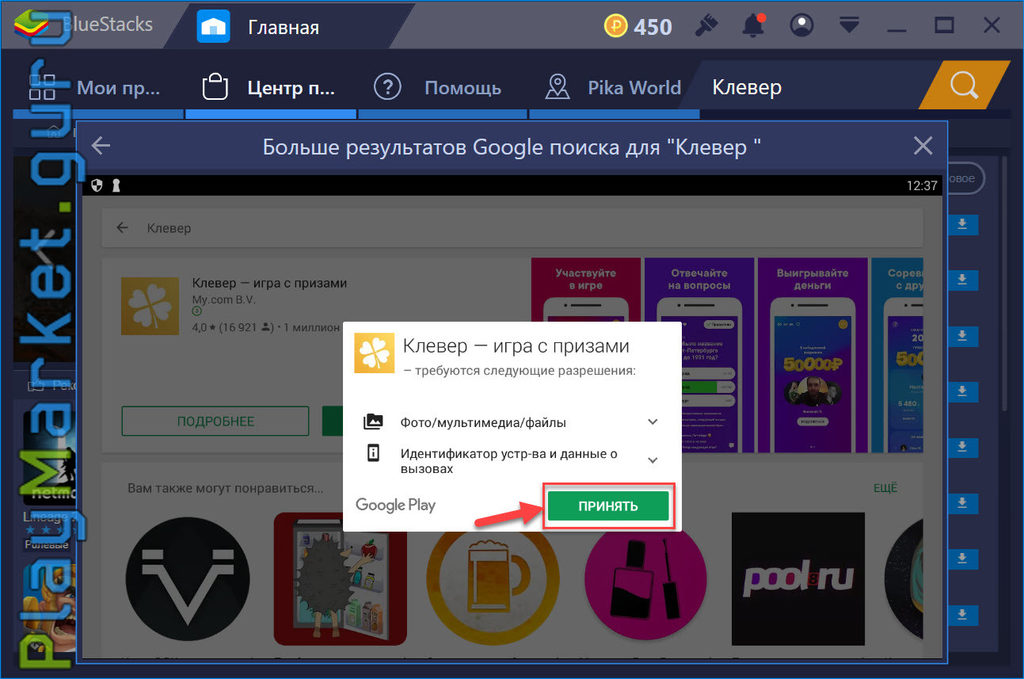Click the keyhole icon in Android status bar
Viewport: 1024px width, 679px height.
(x=116, y=185)
